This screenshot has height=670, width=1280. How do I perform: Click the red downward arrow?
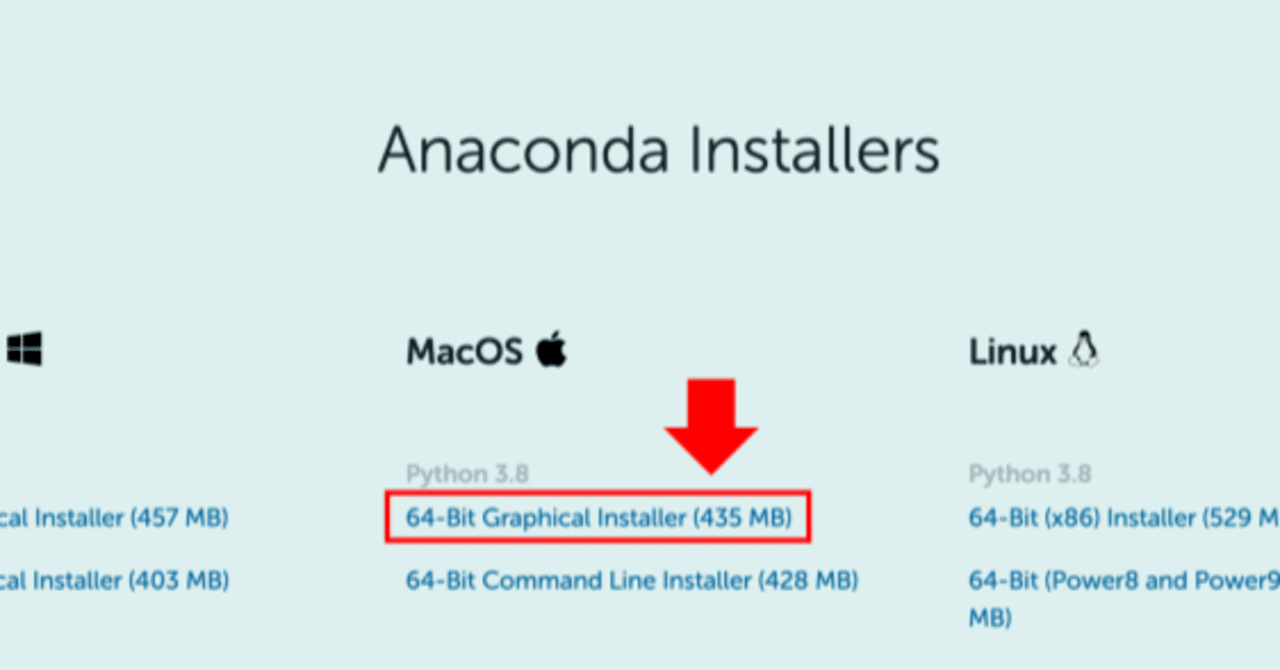[x=712, y=425]
